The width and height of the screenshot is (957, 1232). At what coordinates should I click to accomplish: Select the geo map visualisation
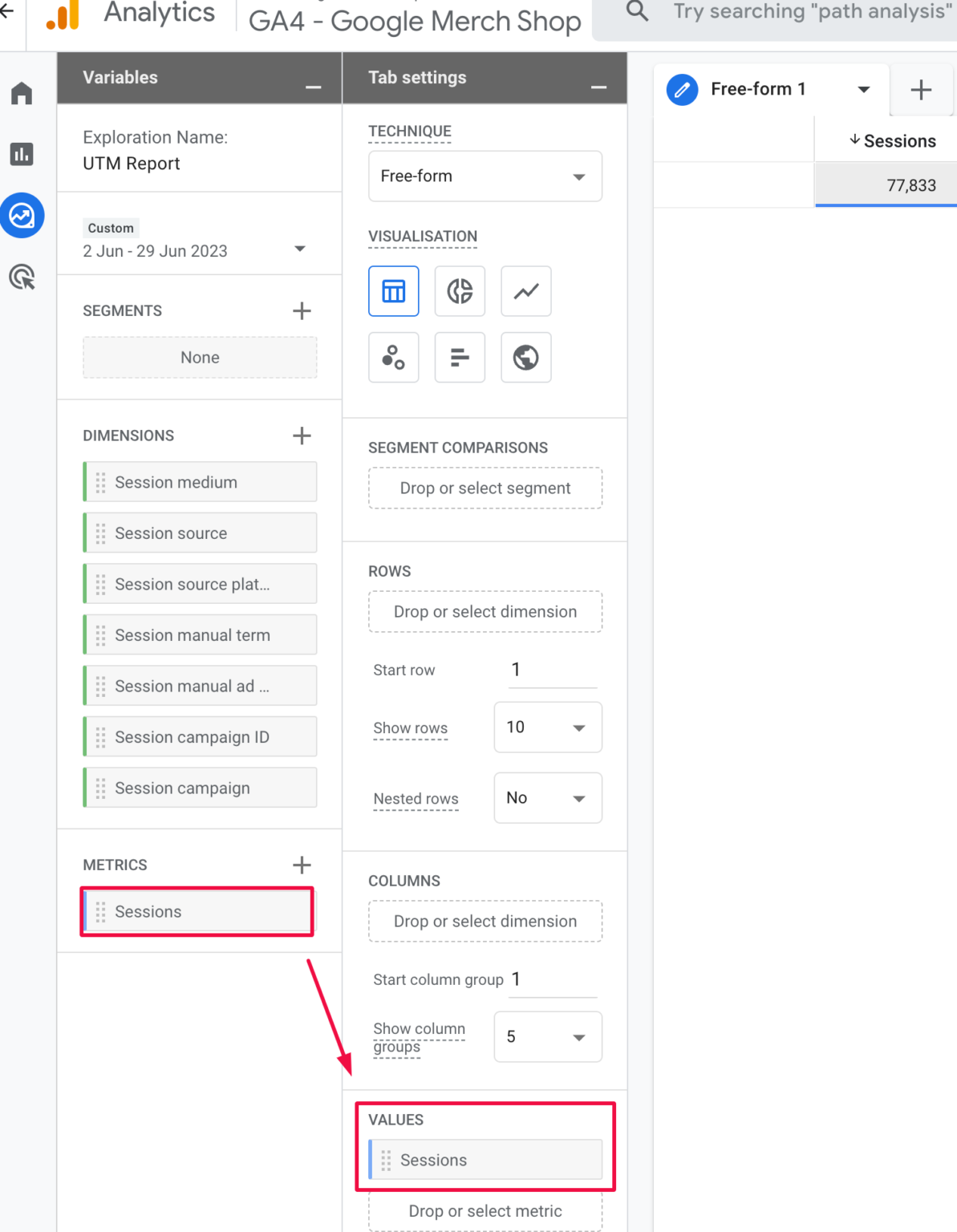tap(525, 357)
